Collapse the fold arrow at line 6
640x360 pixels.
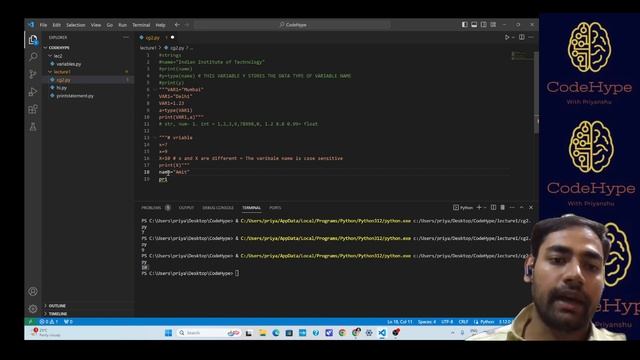tap(155, 90)
